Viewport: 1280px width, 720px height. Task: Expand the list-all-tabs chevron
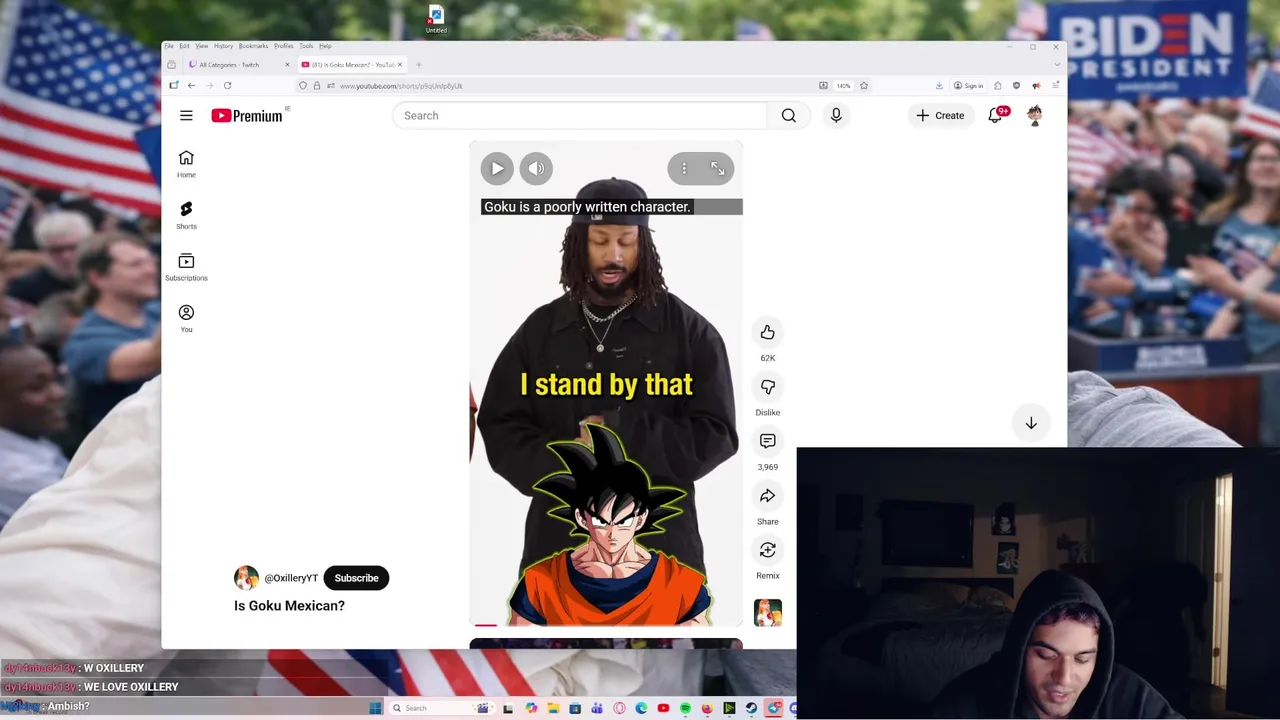coord(1057,65)
